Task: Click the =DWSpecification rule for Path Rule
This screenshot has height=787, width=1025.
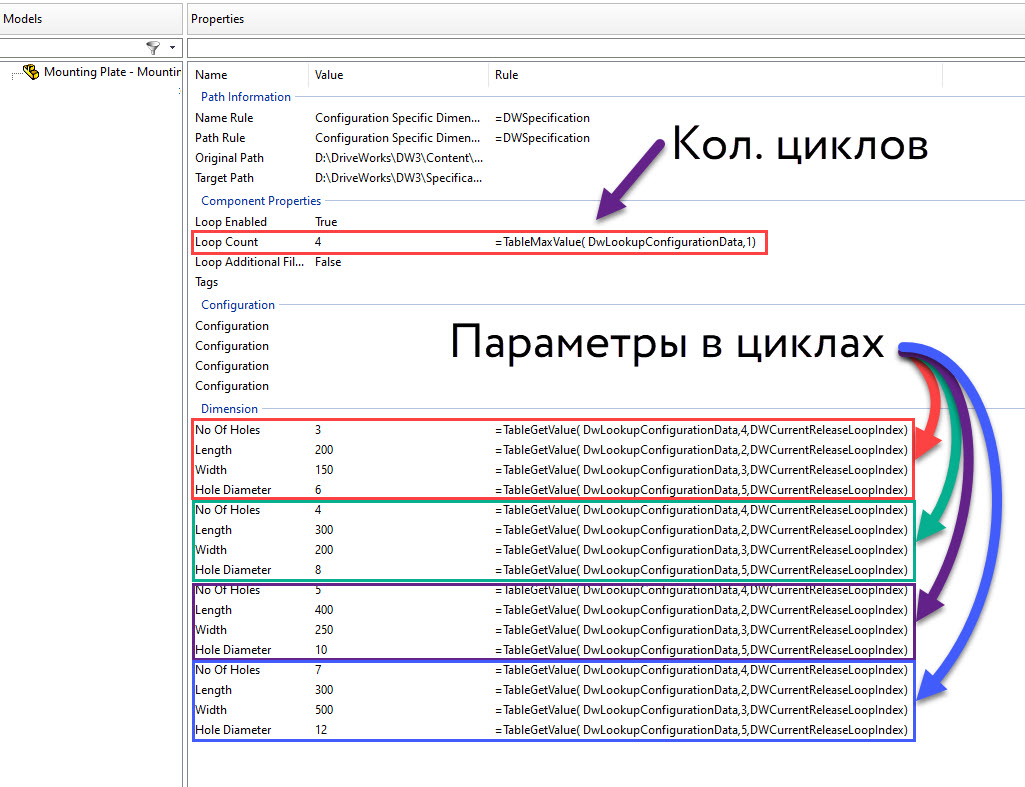Action: point(543,138)
